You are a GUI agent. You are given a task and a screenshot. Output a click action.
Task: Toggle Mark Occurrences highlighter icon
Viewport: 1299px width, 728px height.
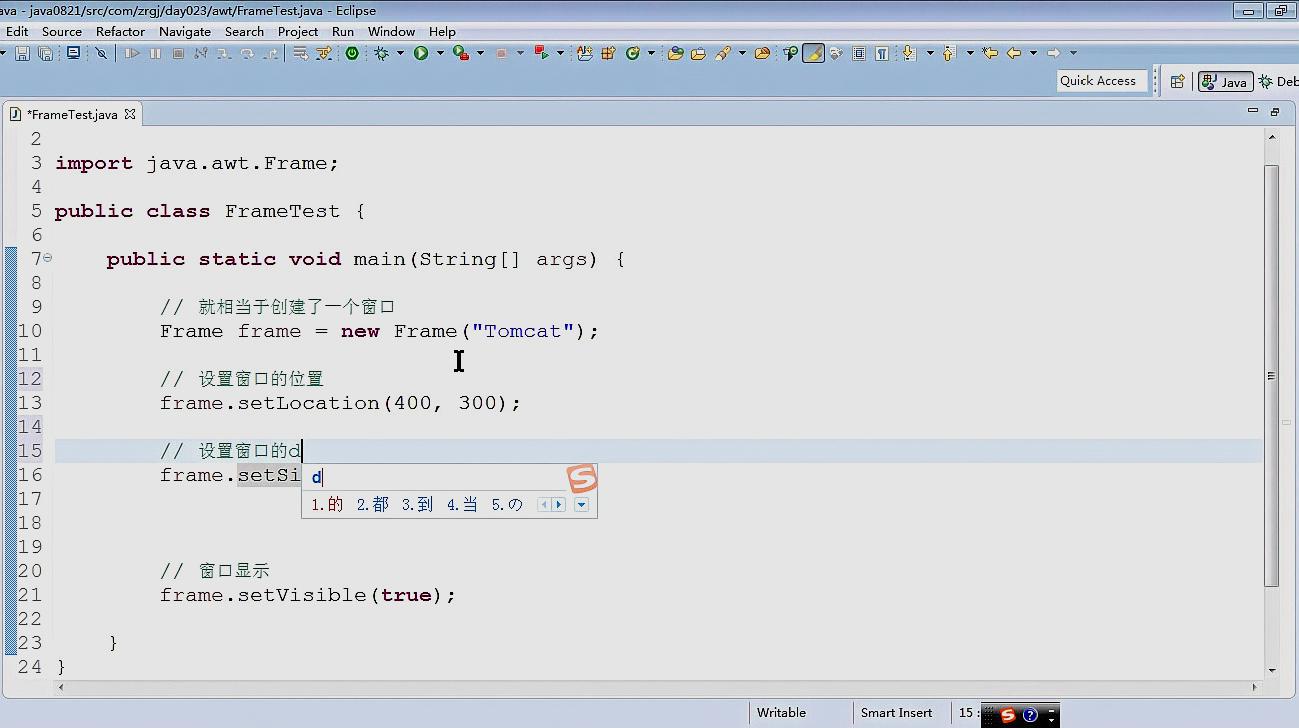[x=814, y=53]
